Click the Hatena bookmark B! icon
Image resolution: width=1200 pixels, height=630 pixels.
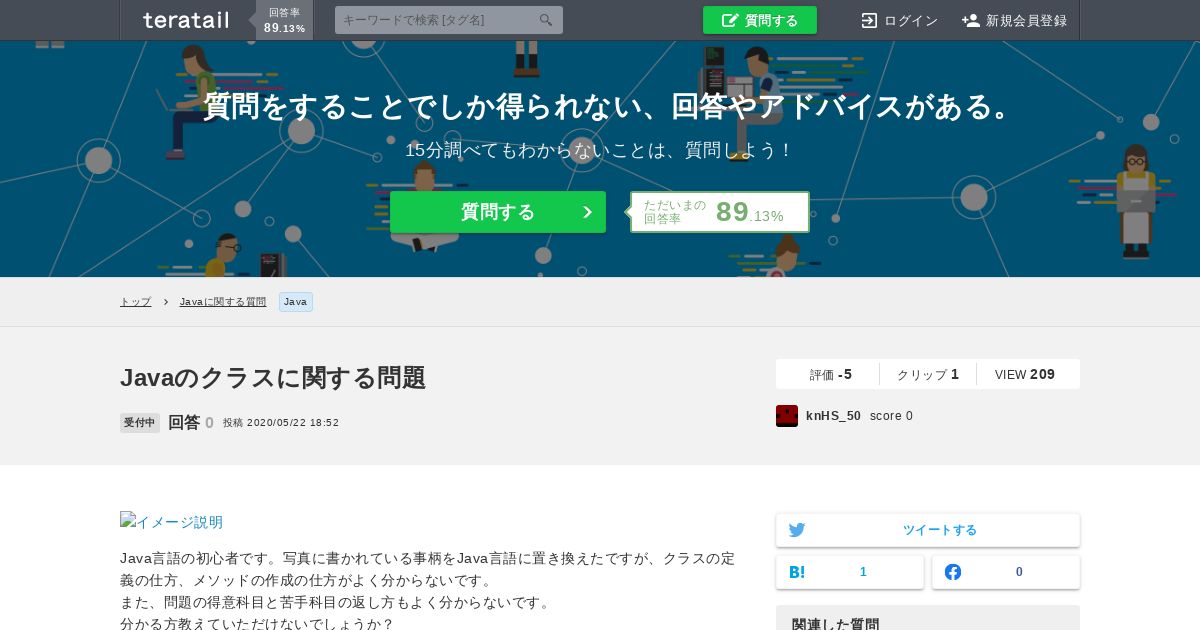click(797, 572)
